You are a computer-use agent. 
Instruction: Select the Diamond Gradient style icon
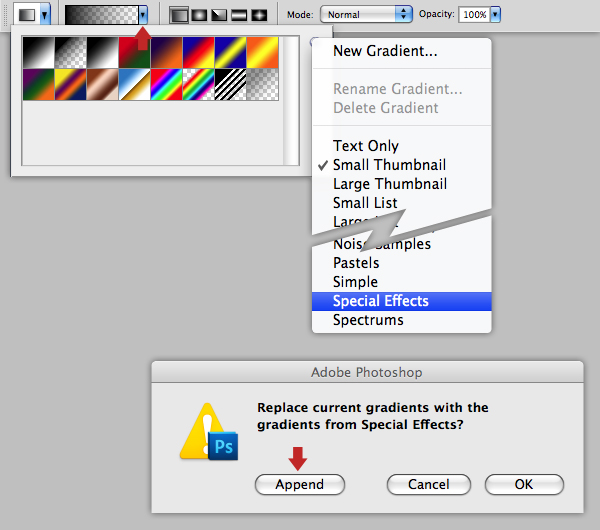(259, 15)
